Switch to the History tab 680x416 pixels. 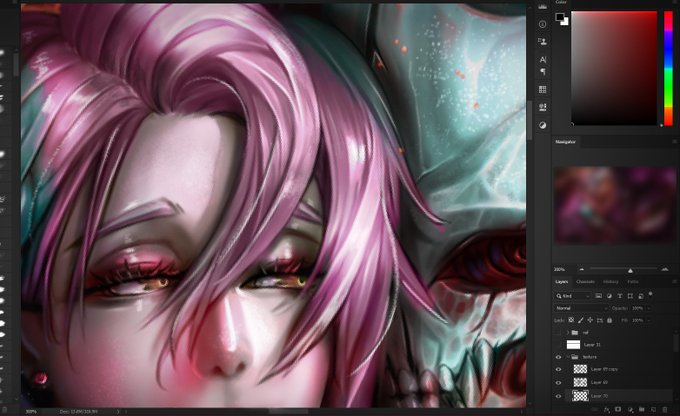point(610,282)
